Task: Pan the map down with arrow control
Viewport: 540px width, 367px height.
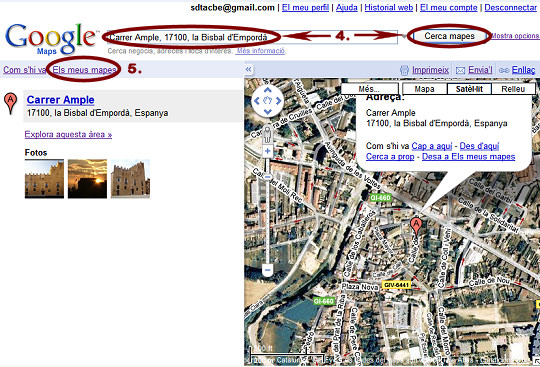Action: (x=268, y=111)
